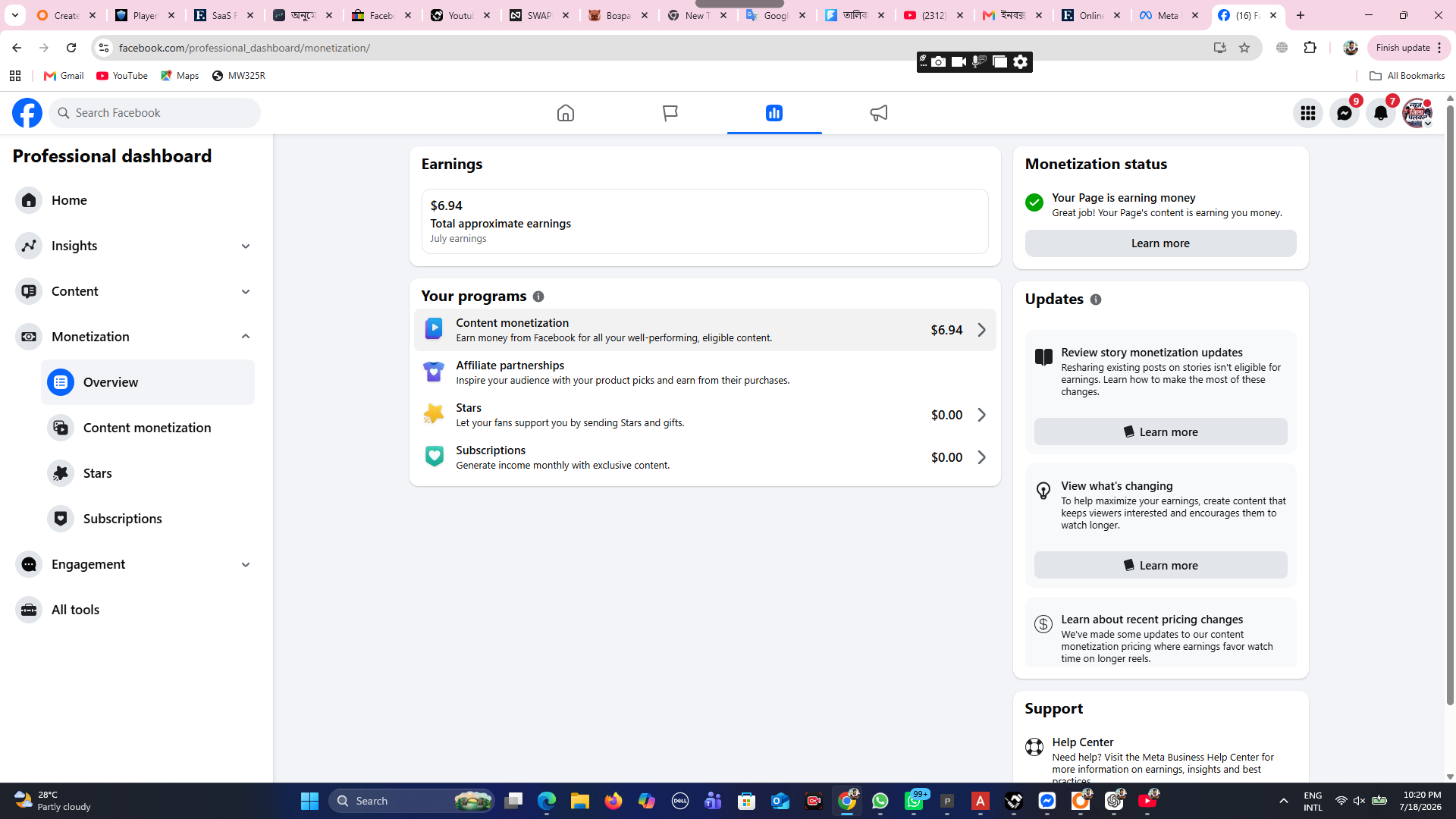
Task: Open All tools in the sidebar
Action: pos(135,610)
